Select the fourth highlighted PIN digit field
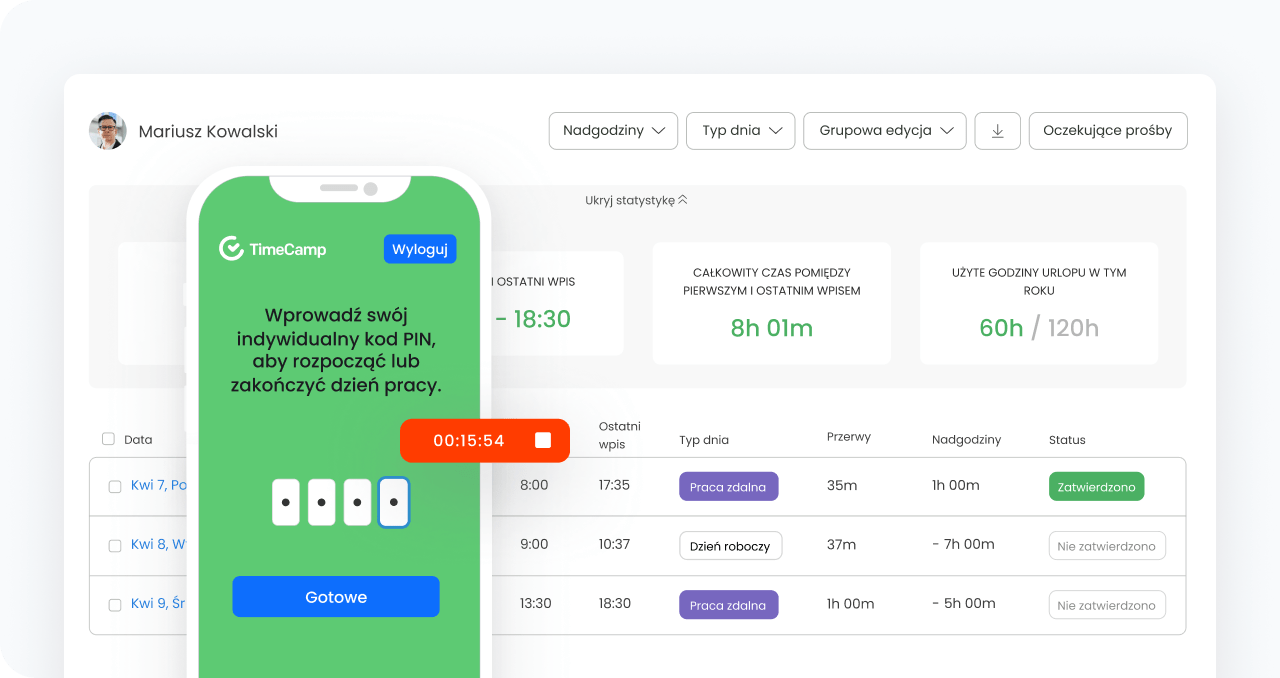The height and width of the screenshot is (678, 1280). click(x=394, y=502)
